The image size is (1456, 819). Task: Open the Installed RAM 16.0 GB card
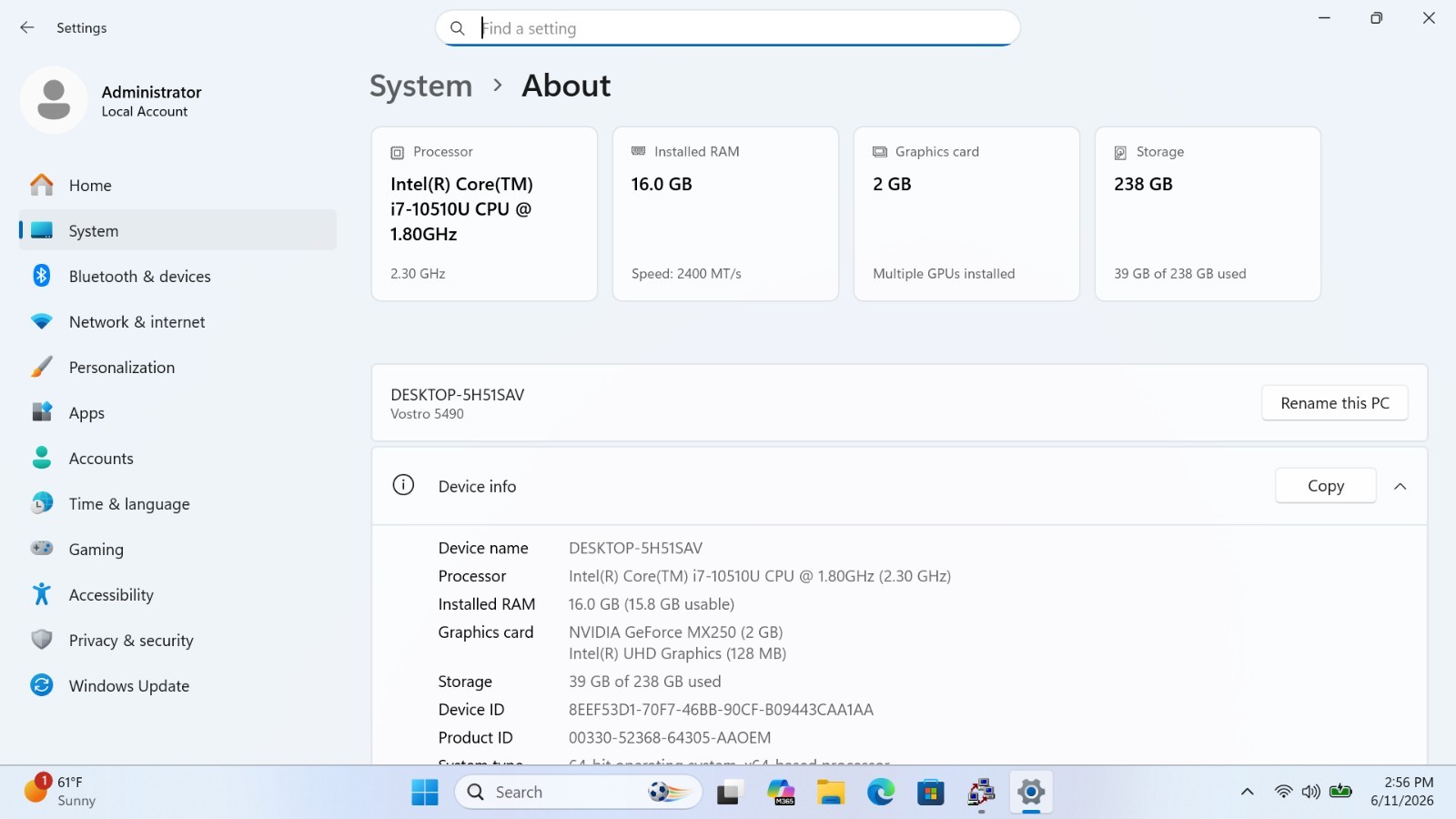(x=725, y=214)
